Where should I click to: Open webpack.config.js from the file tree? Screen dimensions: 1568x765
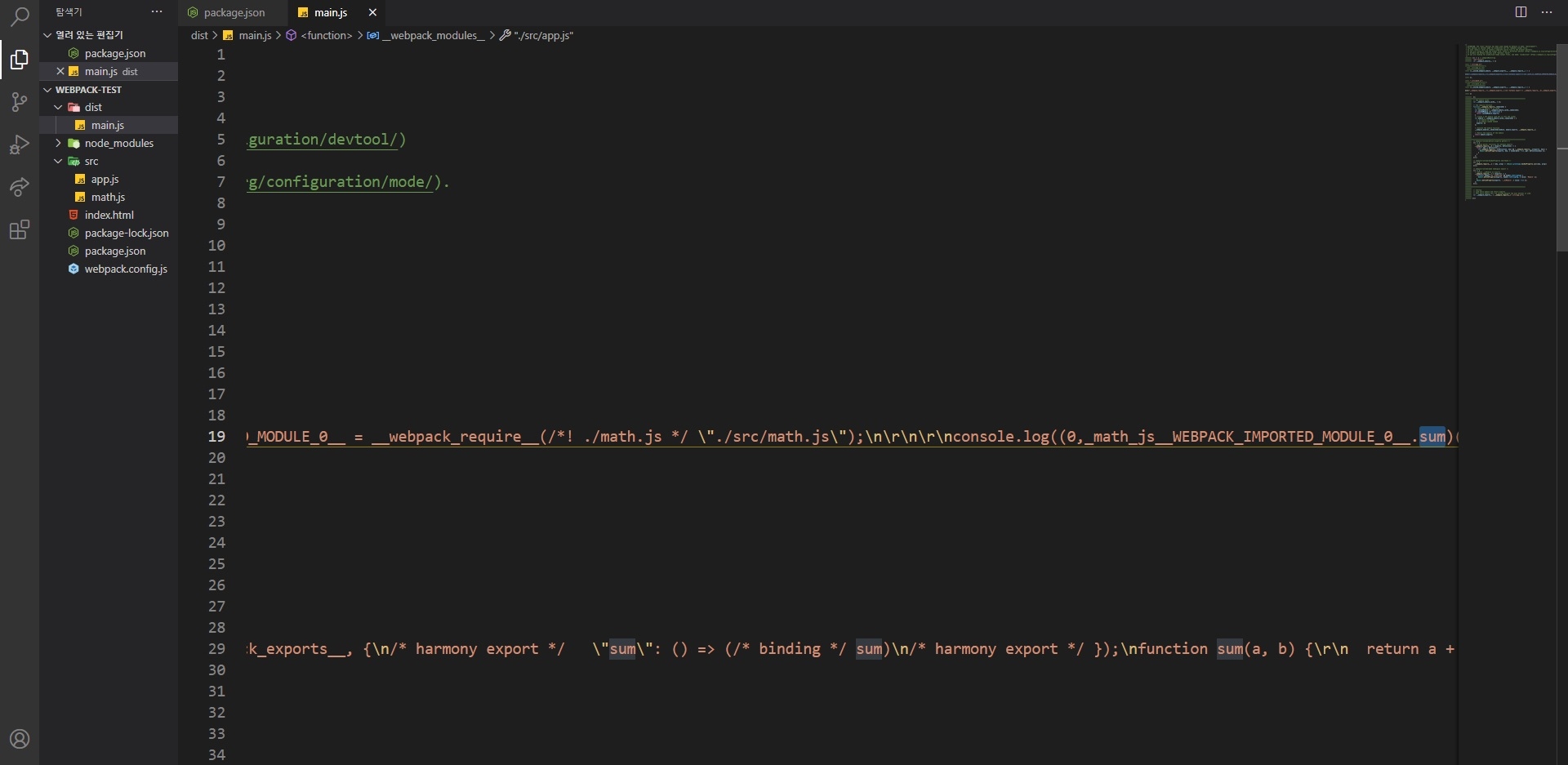coord(125,269)
